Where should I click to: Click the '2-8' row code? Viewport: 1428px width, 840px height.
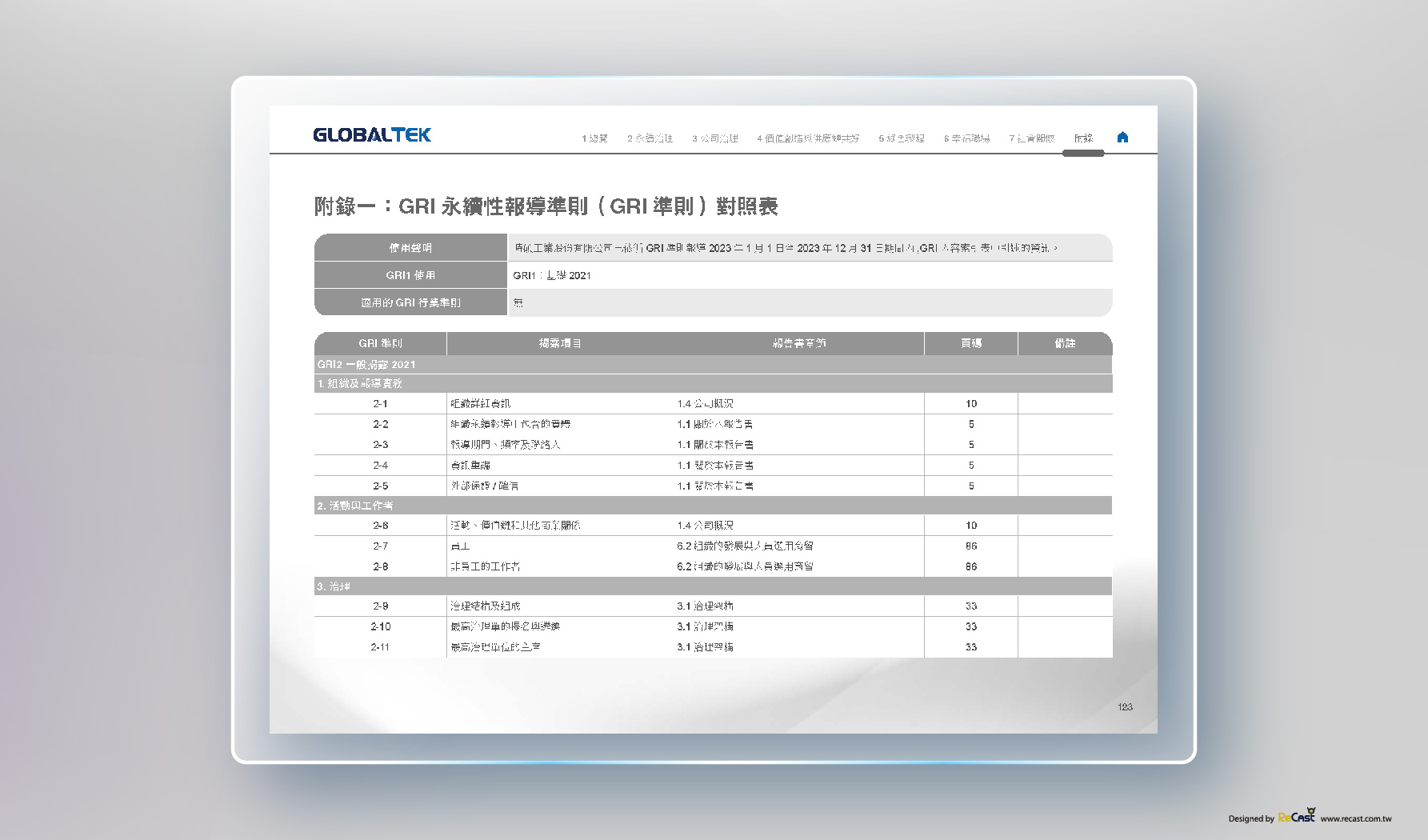[x=380, y=566]
